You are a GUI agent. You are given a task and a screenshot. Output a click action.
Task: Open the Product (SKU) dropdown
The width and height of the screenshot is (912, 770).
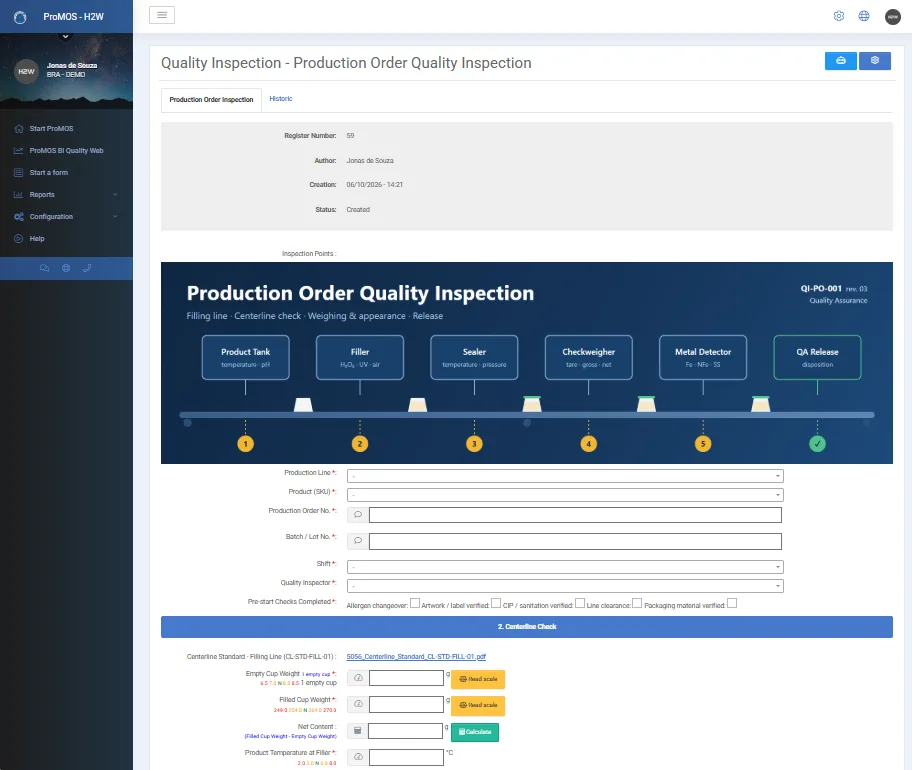pyautogui.click(x=565, y=495)
